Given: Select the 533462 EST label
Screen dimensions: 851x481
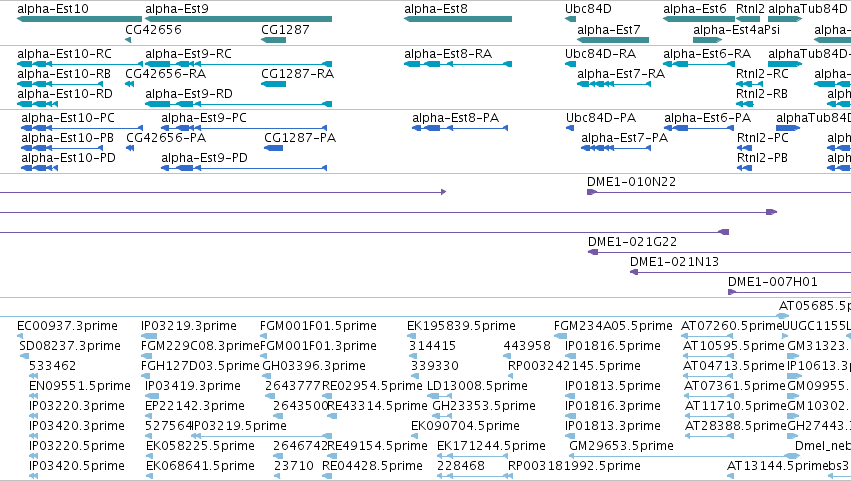Looking at the screenshot, I should tap(53, 365).
